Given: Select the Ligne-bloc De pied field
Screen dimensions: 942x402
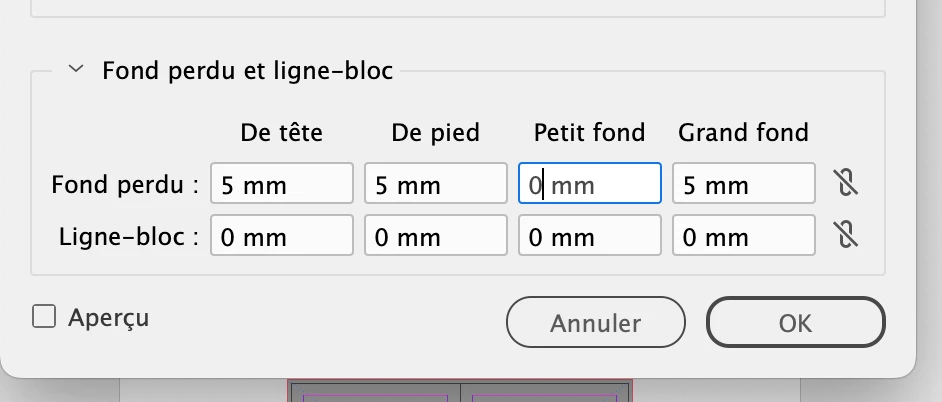Looking at the screenshot, I should [x=435, y=236].
